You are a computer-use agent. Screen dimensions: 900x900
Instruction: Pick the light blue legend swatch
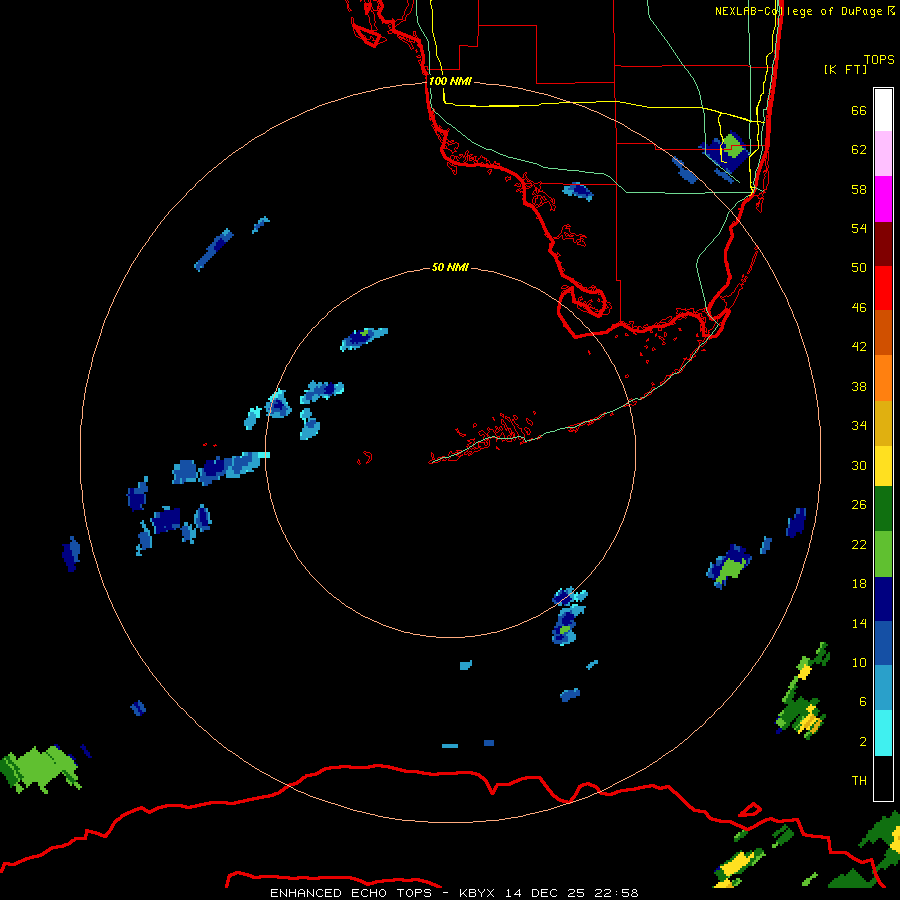point(883,688)
